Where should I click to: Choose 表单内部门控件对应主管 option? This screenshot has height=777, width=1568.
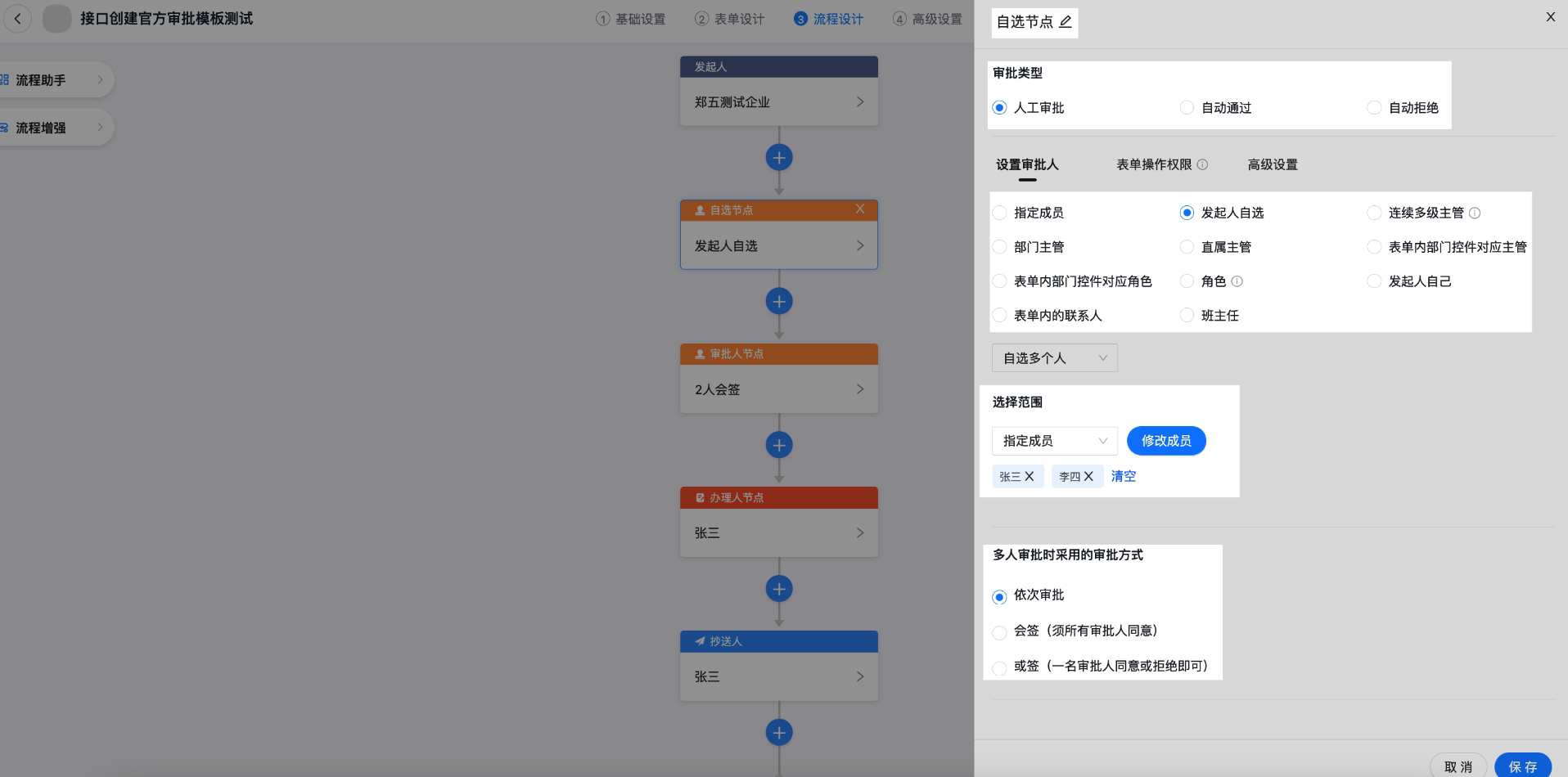coord(1374,247)
